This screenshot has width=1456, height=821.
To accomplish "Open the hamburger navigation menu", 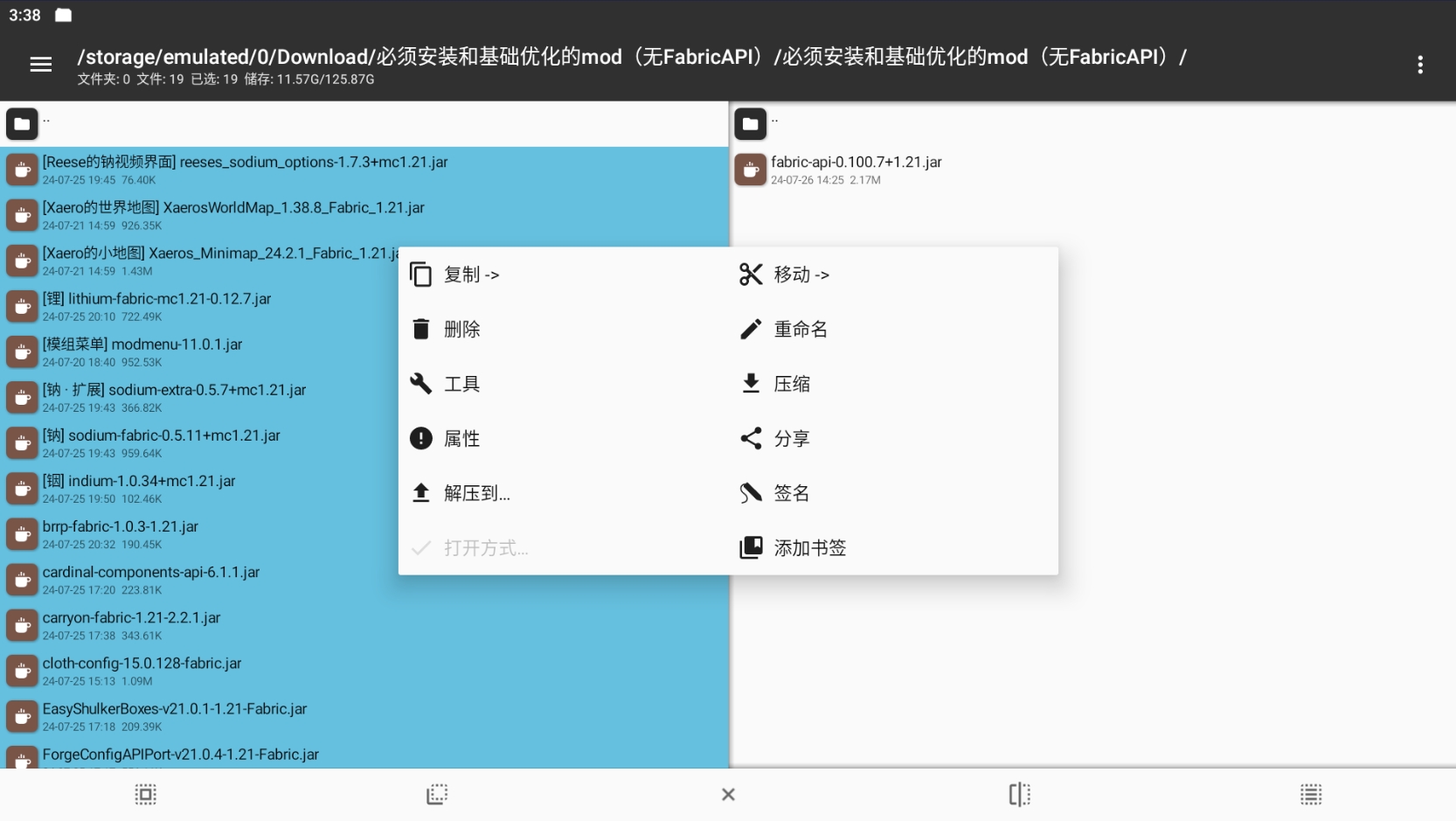I will [41, 65].
